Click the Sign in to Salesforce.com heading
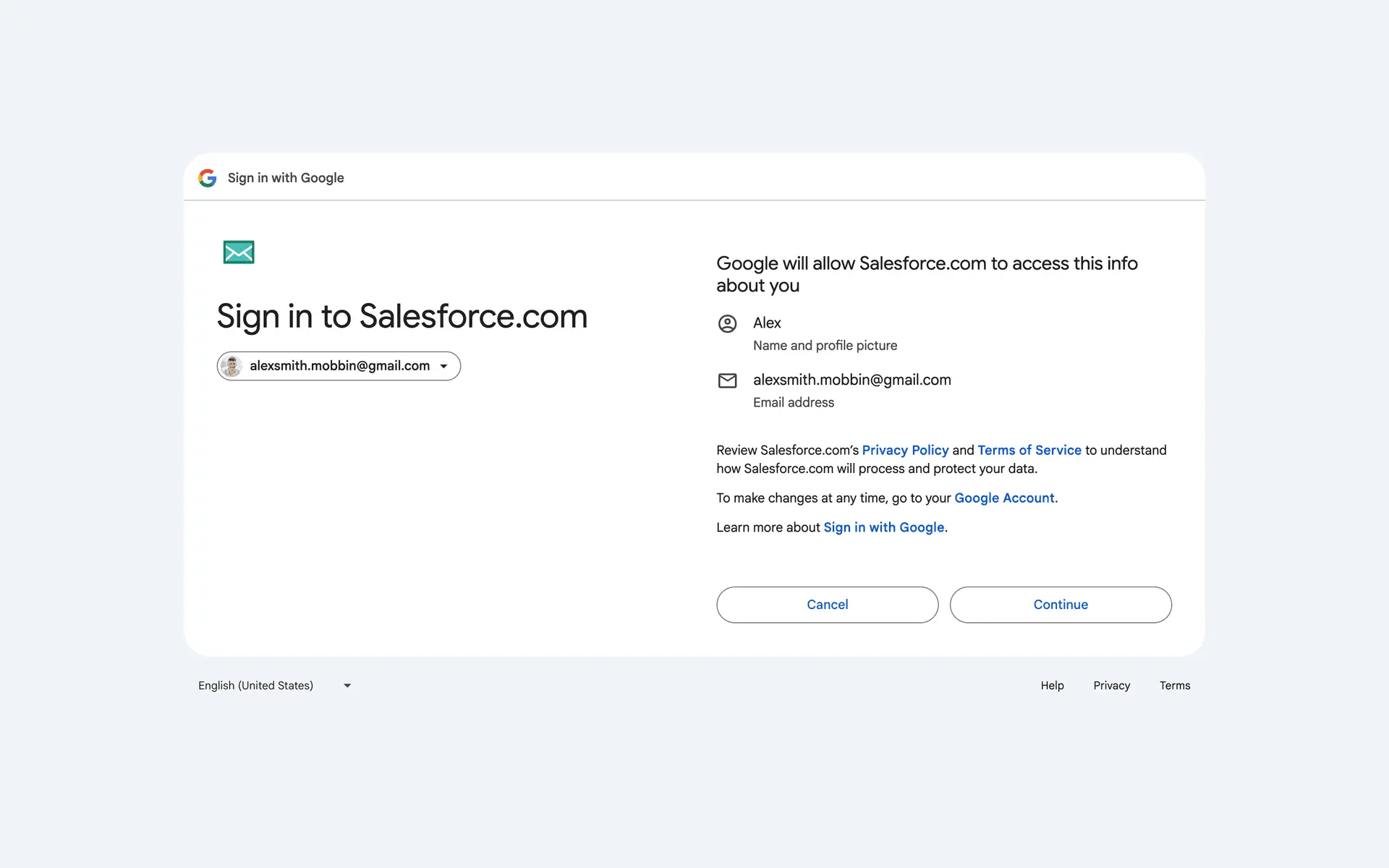Screen dimensions: 1389x868 coord(402,317)
